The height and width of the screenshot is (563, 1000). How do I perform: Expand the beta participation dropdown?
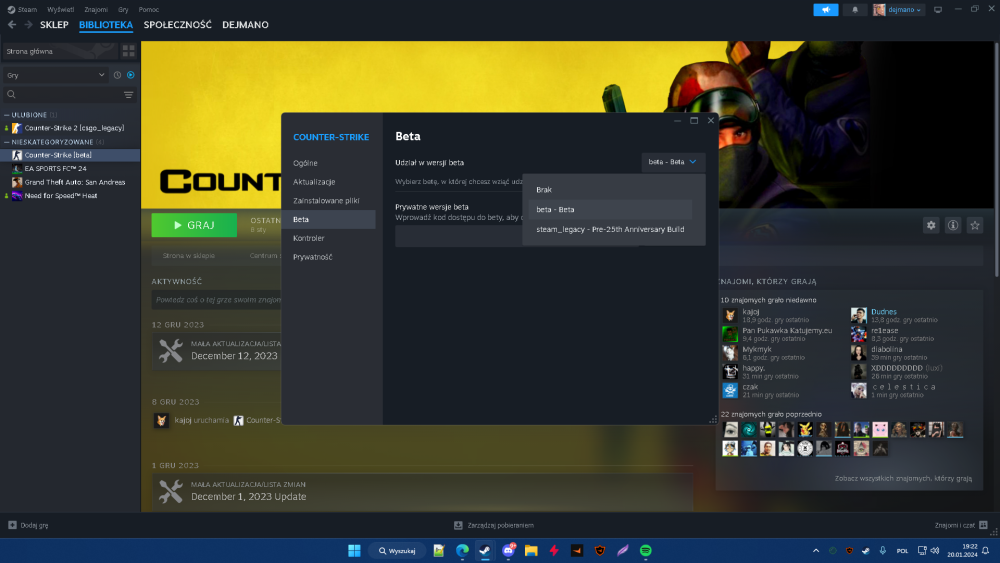(x=673, y=162)
